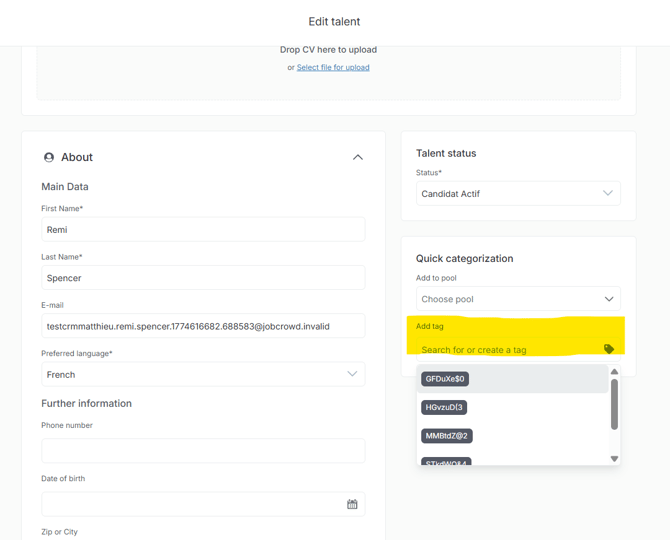Screen dimensions: 670x540
Task: Choose the HGvzuD(3 tag from list
Action: (x=444, y=407)
